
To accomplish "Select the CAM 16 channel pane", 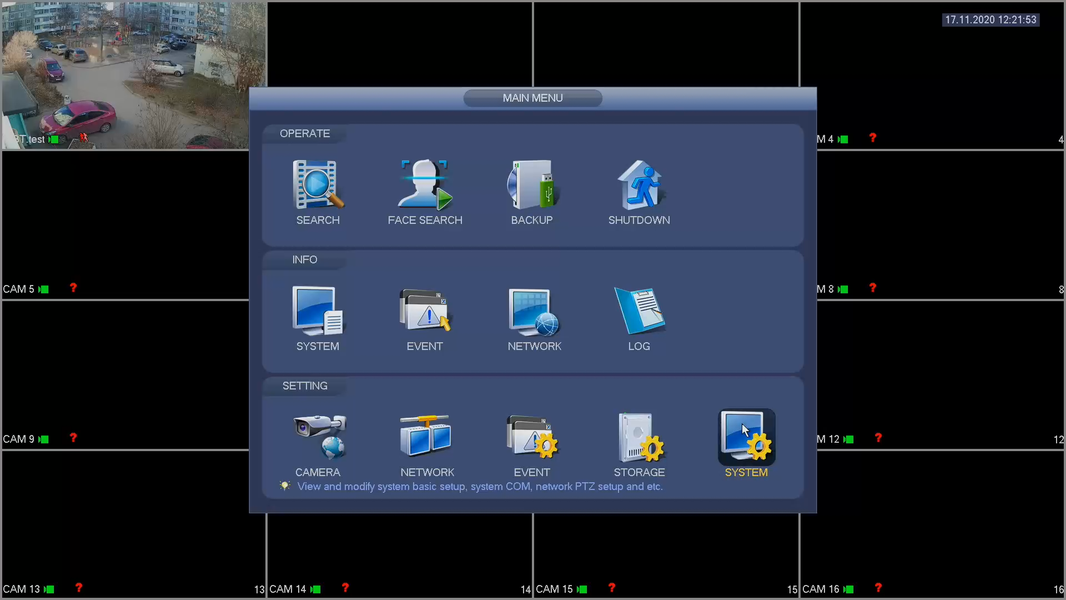I will tap(932, 523).
